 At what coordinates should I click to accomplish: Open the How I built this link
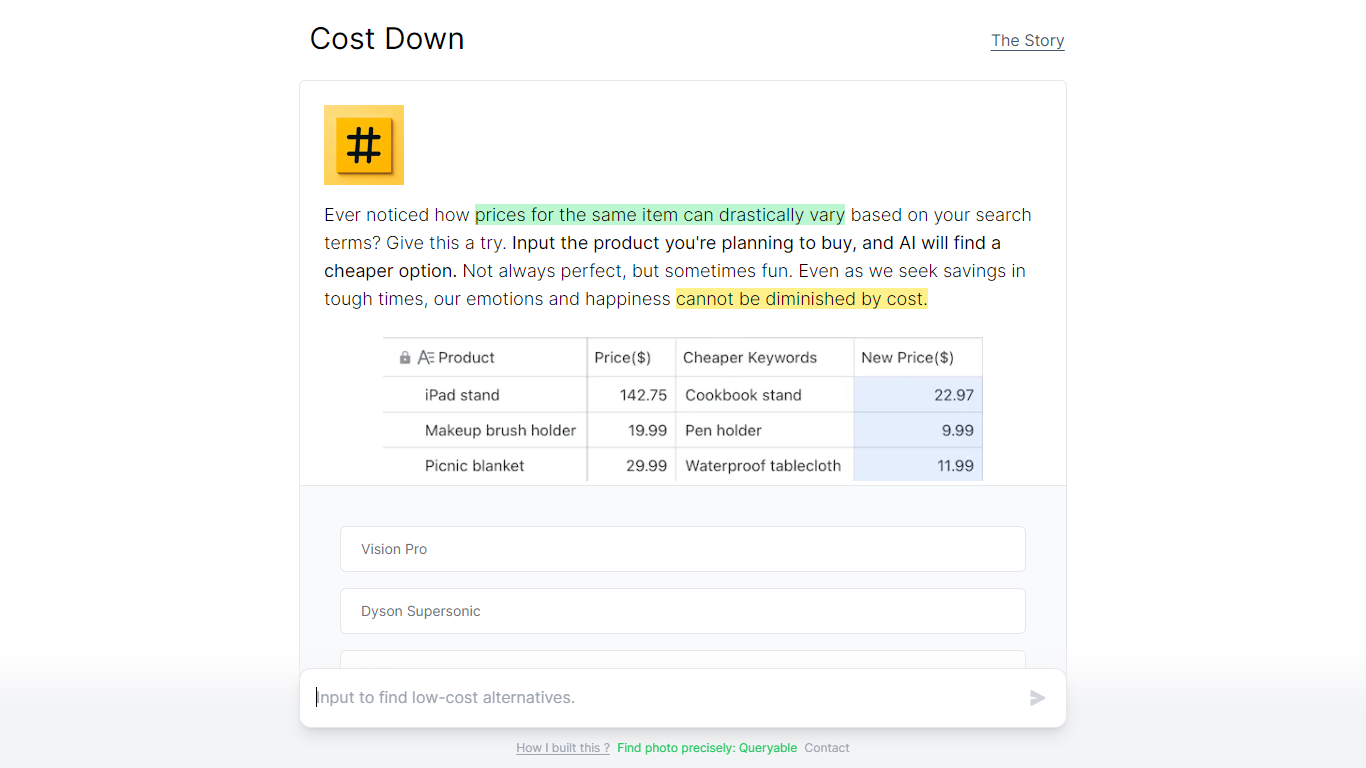(x=563, y=748)
